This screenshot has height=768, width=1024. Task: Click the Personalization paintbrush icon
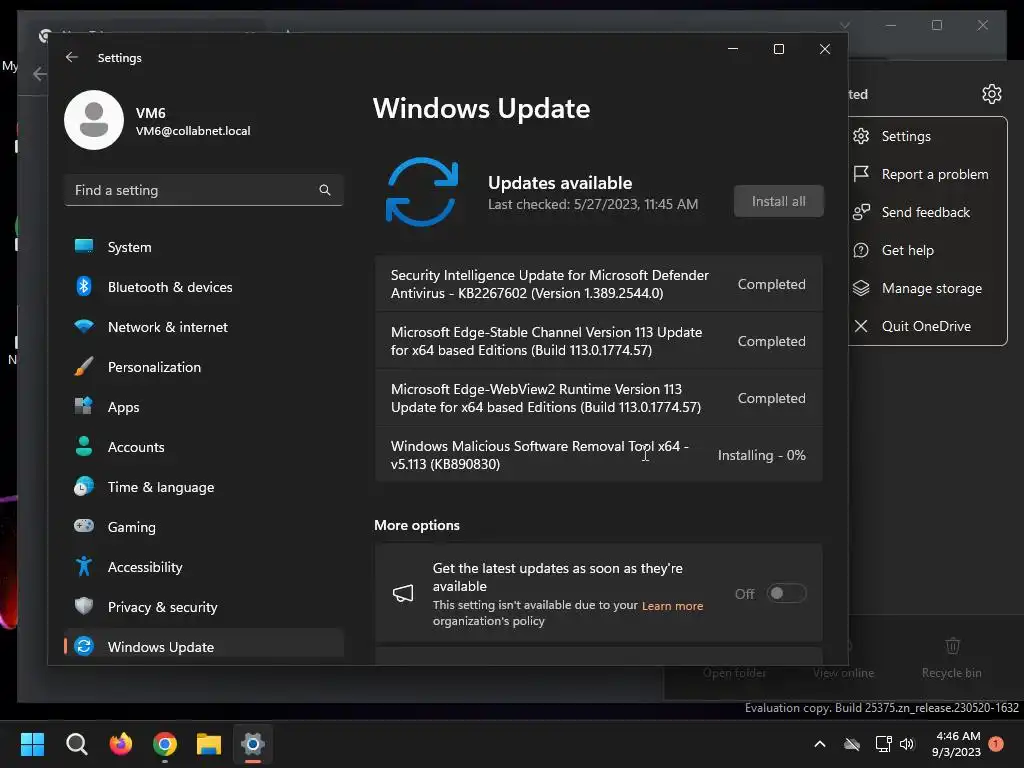coord(84,366)
